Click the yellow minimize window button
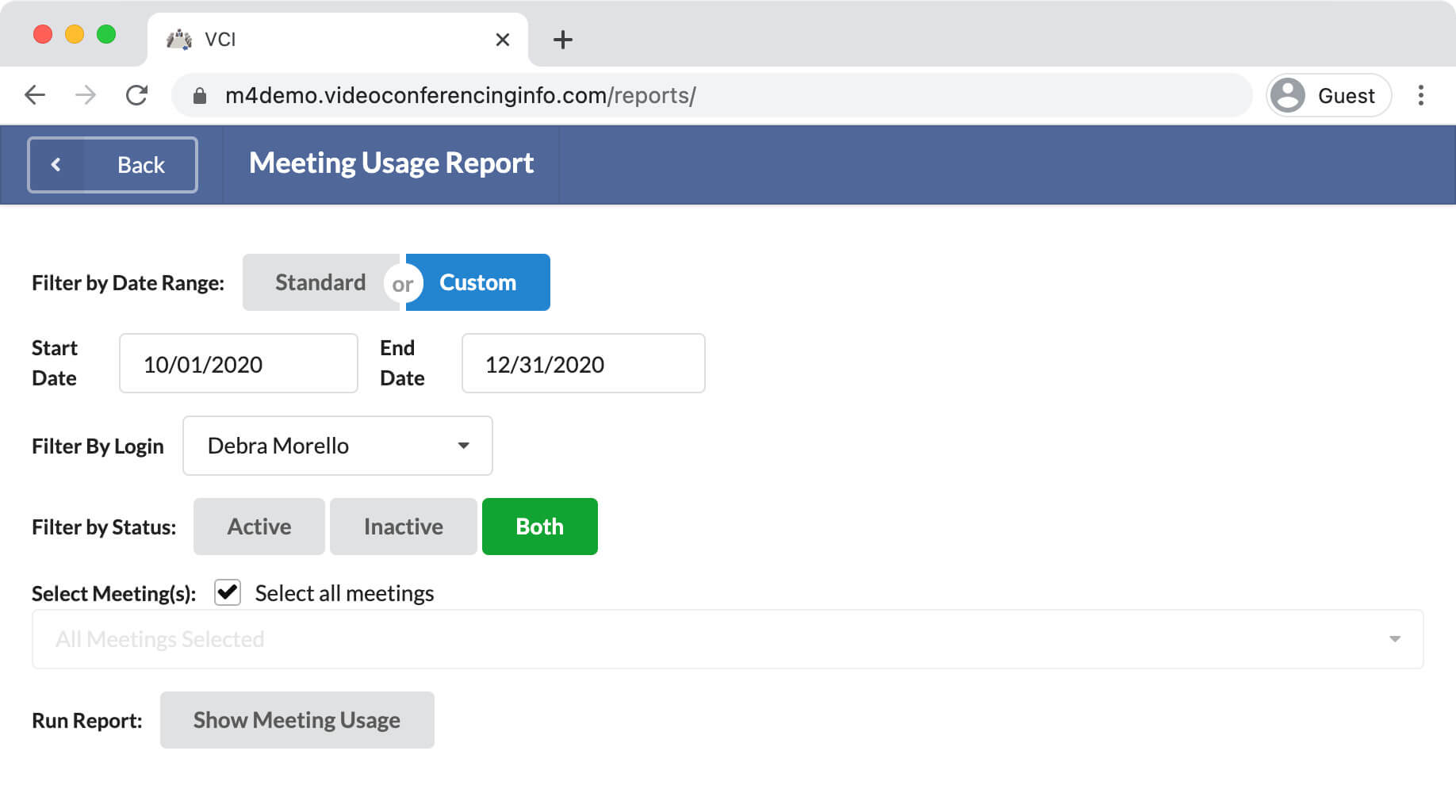Screen dimensions: 1456x812 coord(75,34)
